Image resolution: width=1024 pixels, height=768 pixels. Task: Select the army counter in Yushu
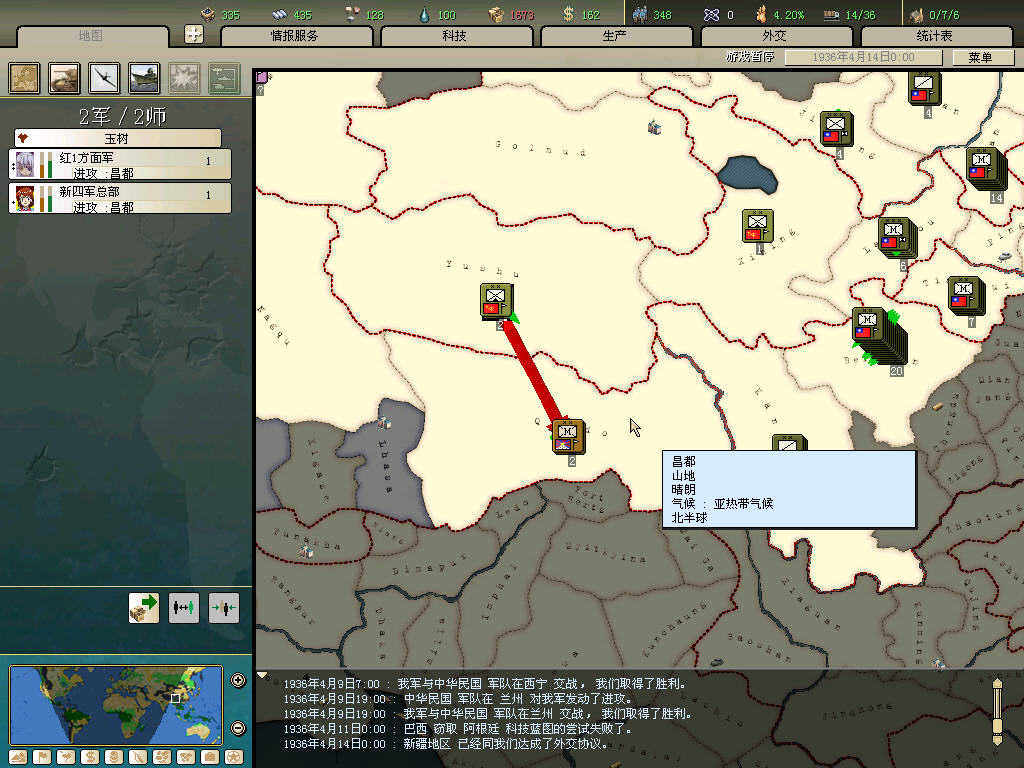point(496,301)
